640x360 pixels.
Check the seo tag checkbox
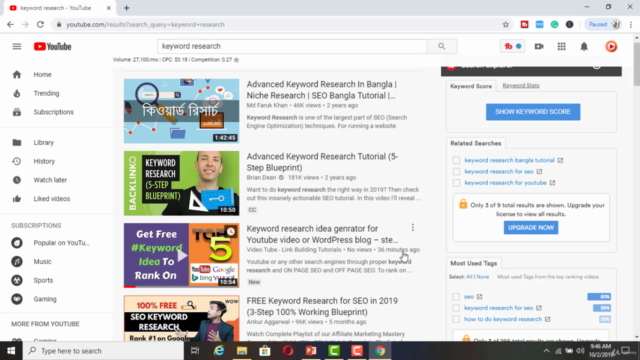[x=456, y=297]
